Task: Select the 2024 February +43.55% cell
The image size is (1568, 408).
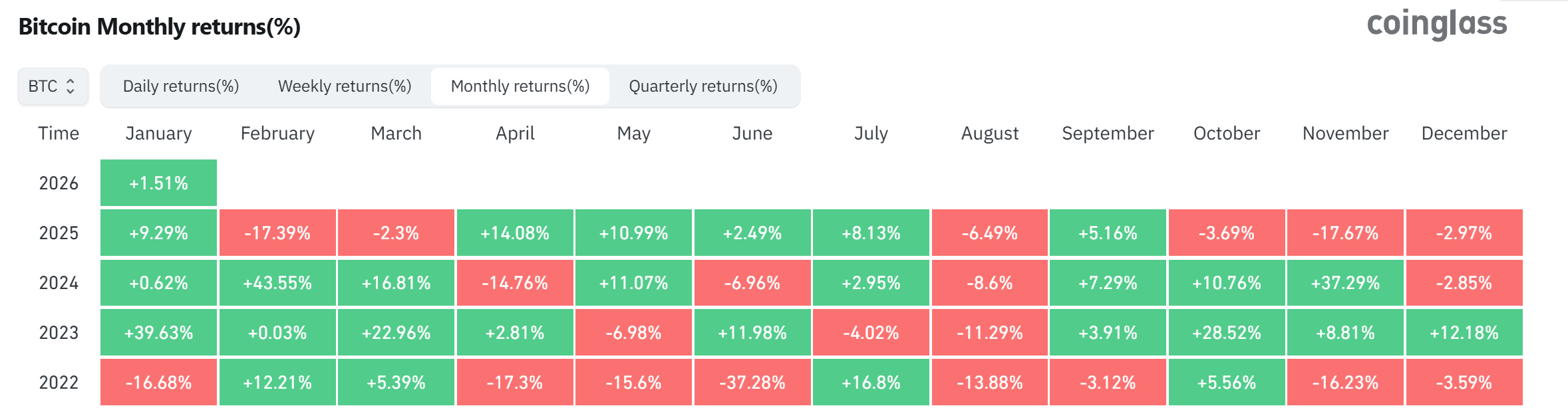Action: tap(277, 282)
